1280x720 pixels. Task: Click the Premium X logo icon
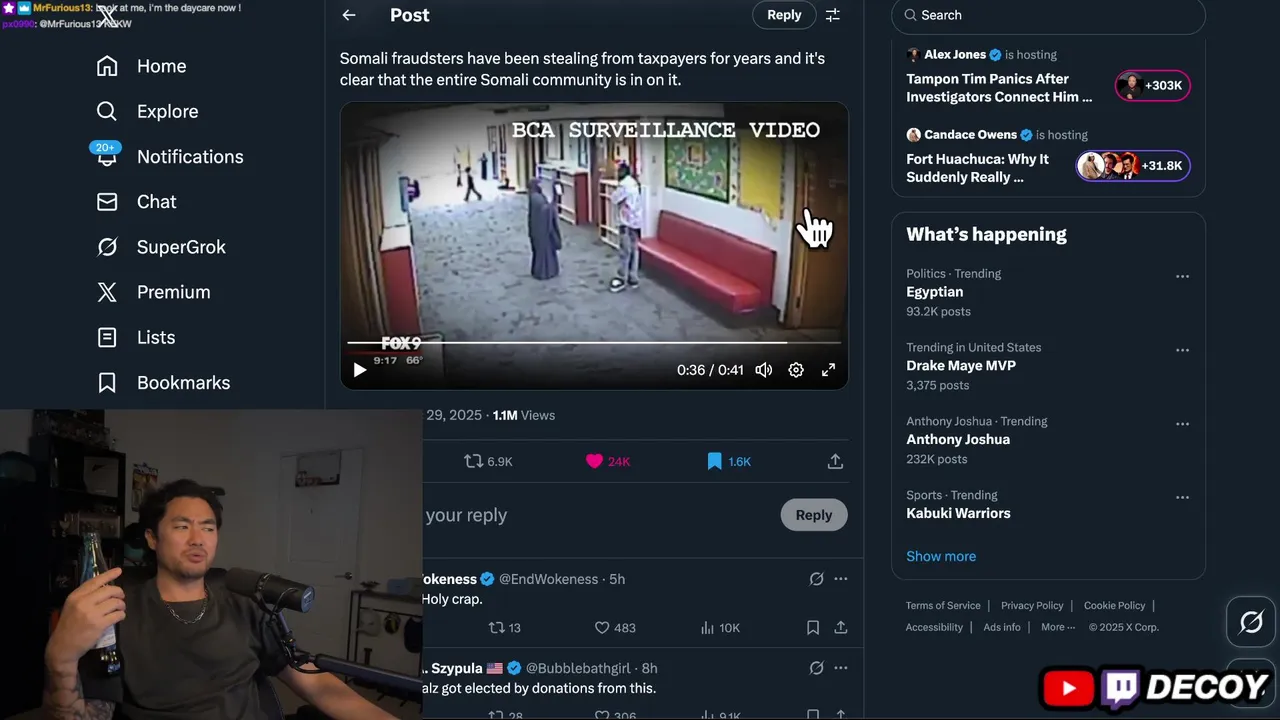pos(107,292)
